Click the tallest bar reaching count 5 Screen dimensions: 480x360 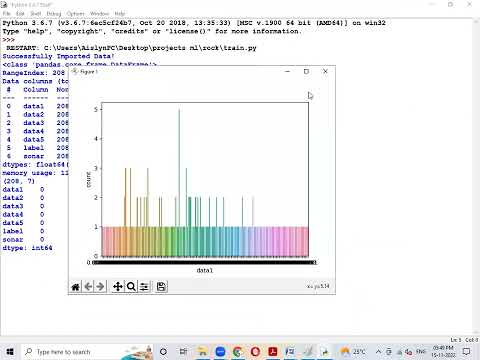tap(179, 168)
